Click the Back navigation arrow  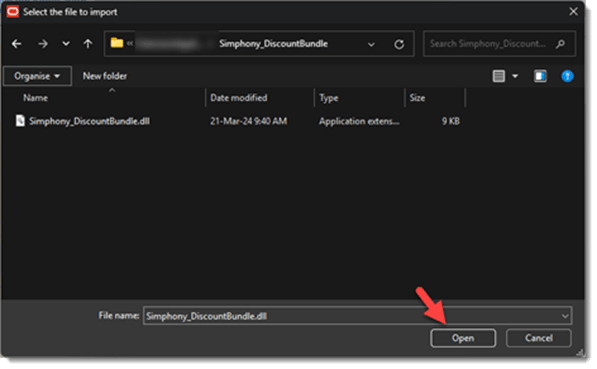tap(16, 44)
